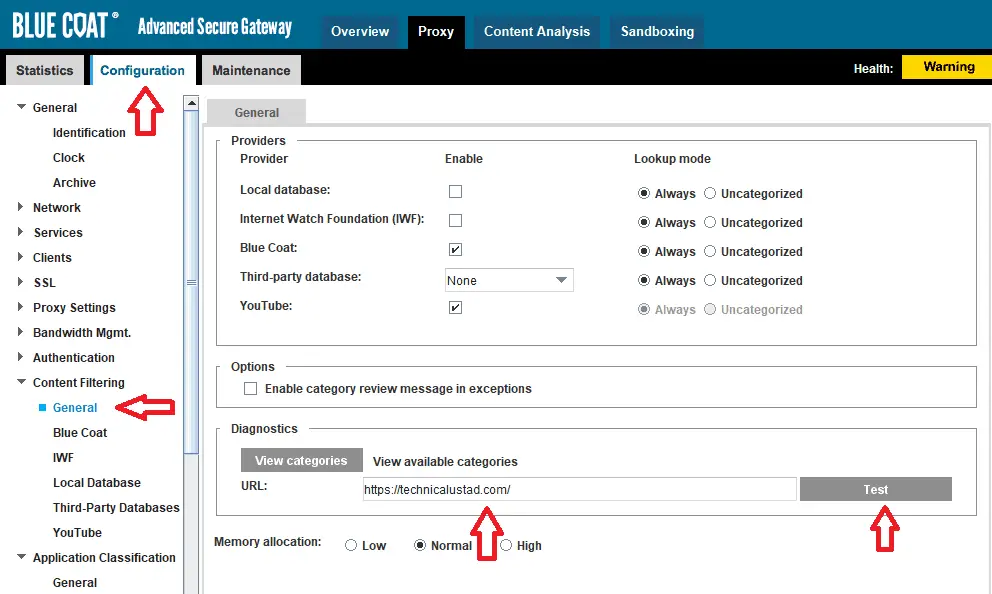
Task: Switch to Content Analysis tab
Action: point(536,32)
